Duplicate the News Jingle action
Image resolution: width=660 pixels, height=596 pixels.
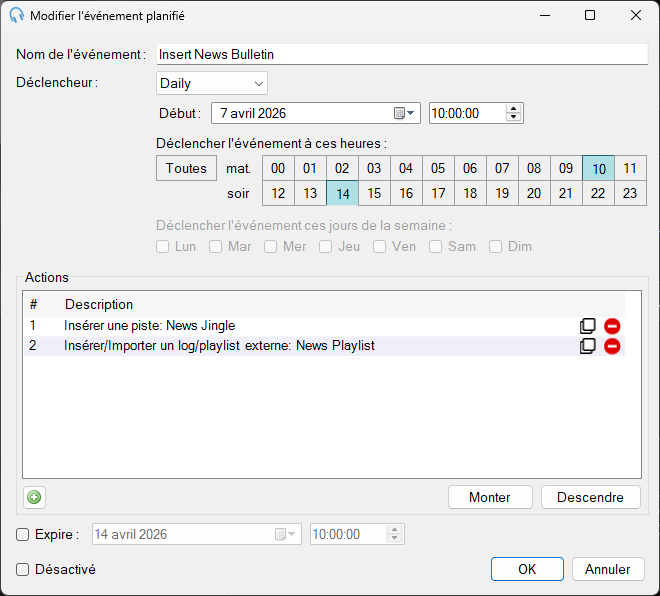pyautogui.click(x=588, y=326)
